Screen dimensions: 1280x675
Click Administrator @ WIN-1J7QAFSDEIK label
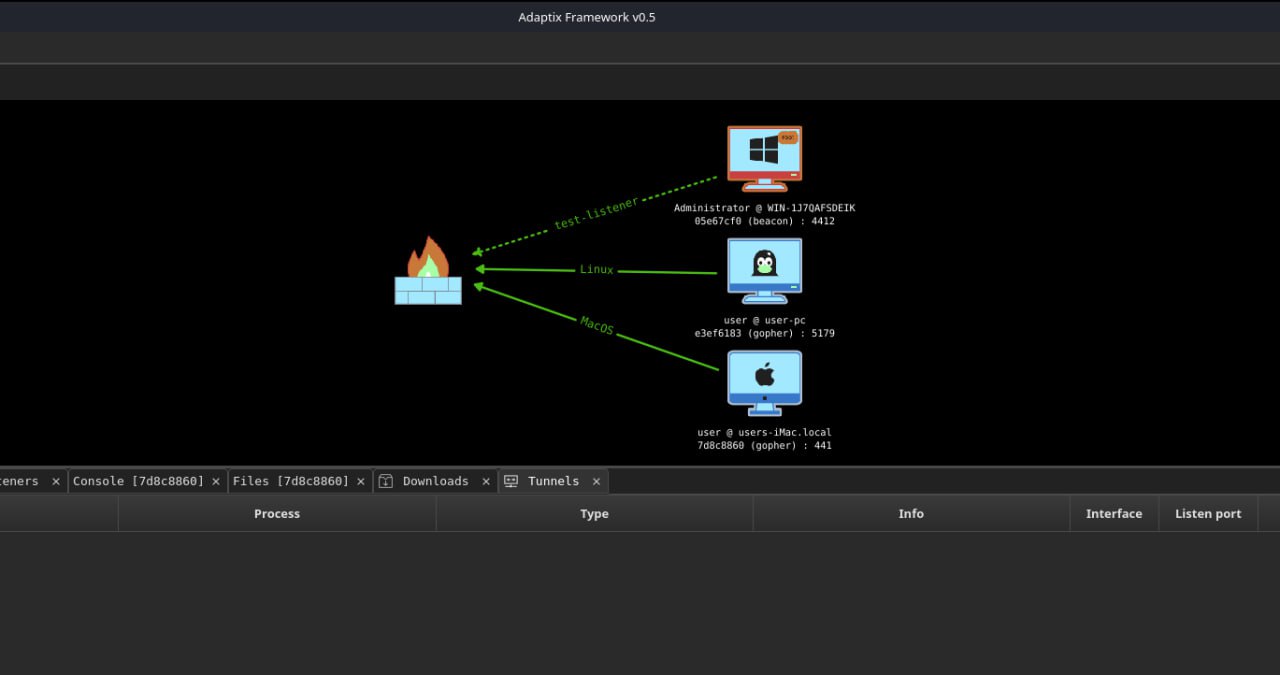[x=764, y=208]
